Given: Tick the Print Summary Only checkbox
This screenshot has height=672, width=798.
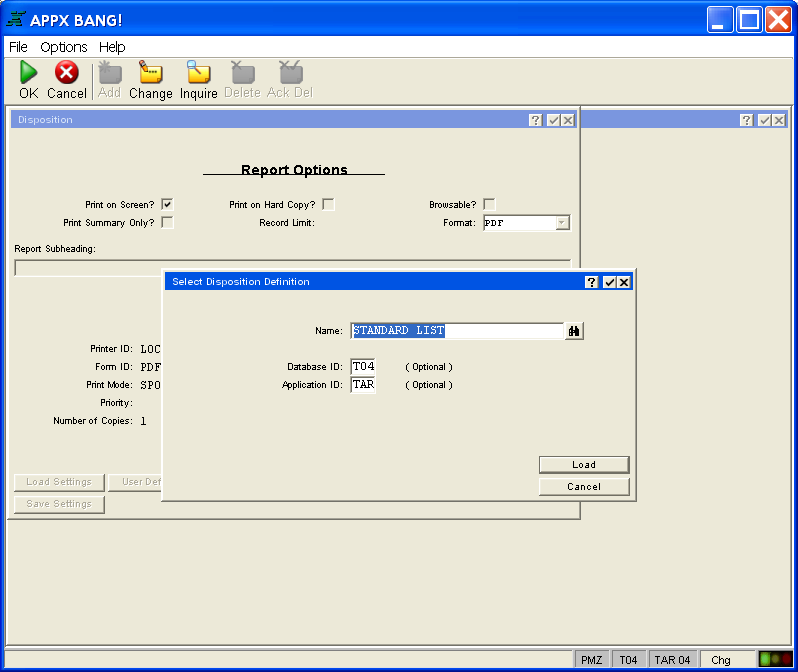Looking at the screenshot, I should tap(167, 222).
